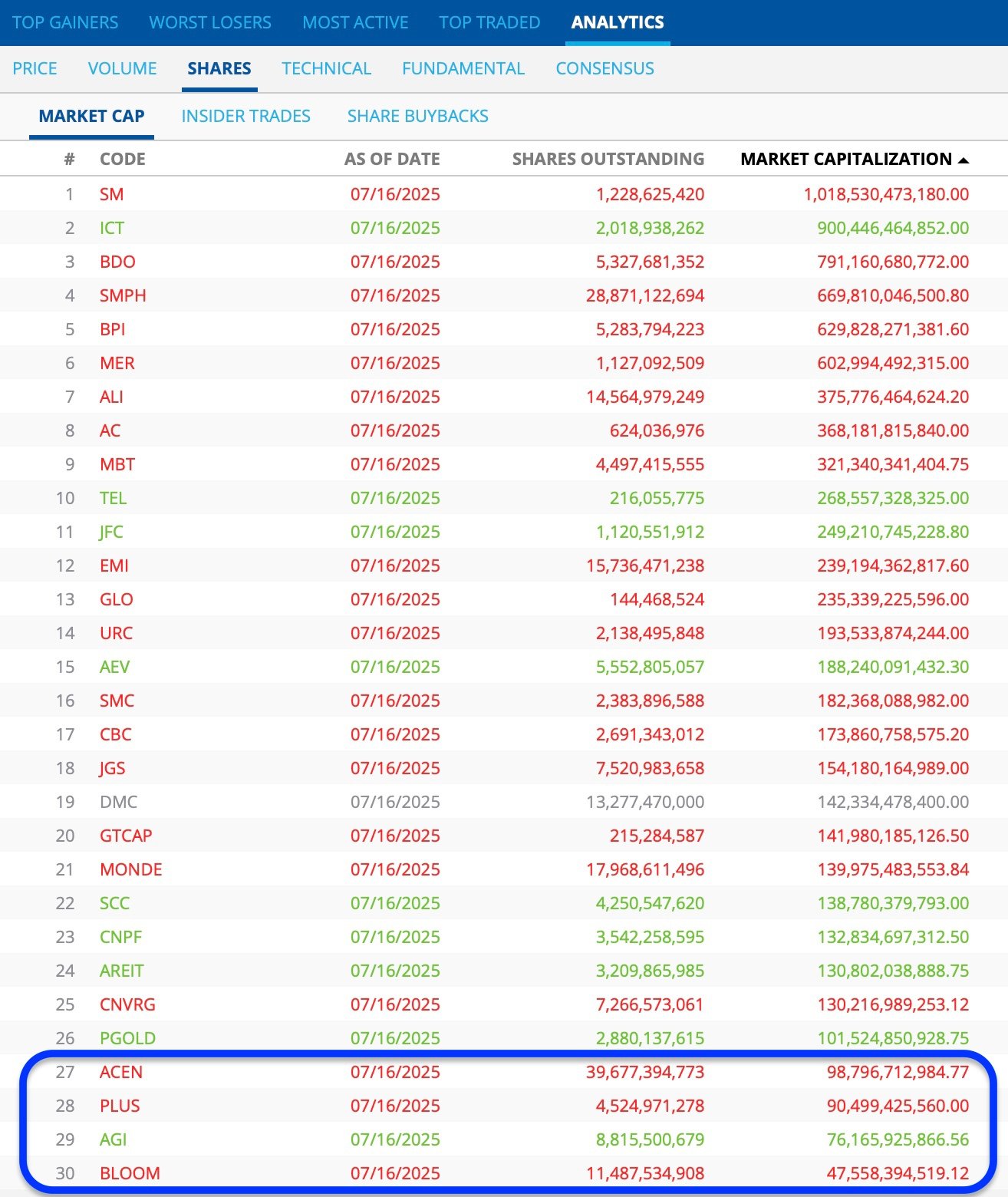Open stock code MER
The width and height of the screenshot is (1008, 1197).
click(117, 363)
